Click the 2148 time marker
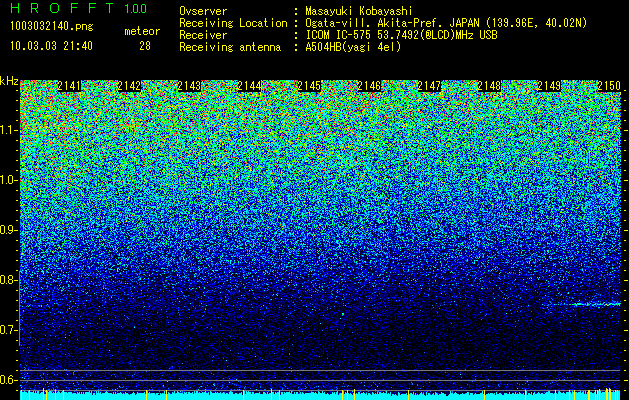 click(x=489, y=86)
